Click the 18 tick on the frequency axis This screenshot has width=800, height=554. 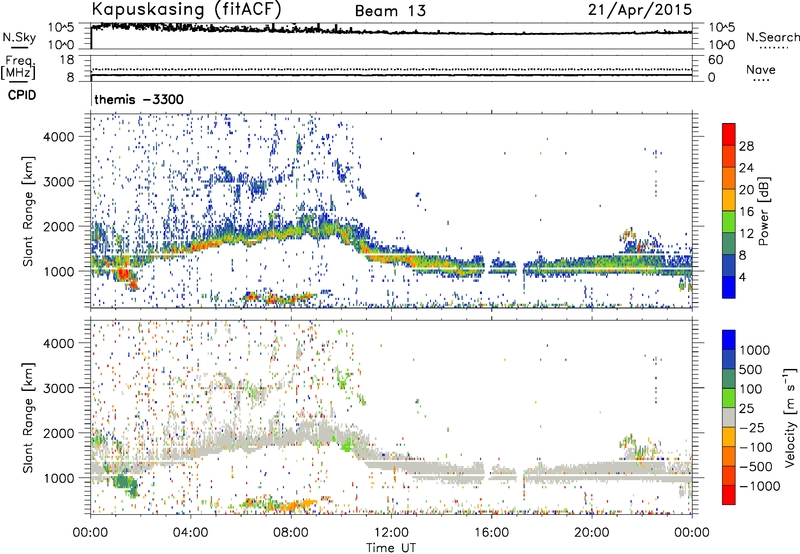67,60
